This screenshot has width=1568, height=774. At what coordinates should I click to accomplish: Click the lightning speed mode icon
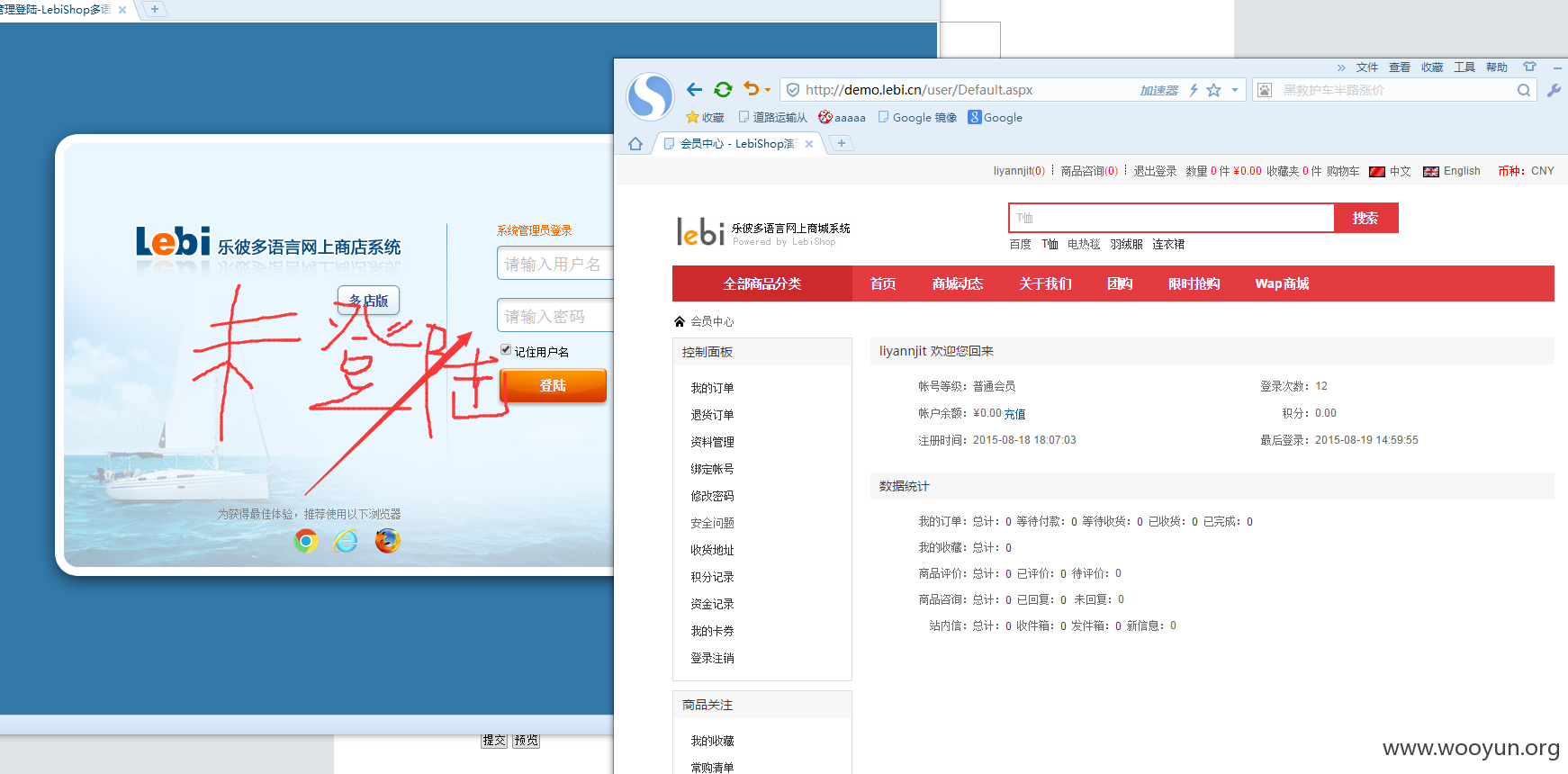pos(1194,90)
